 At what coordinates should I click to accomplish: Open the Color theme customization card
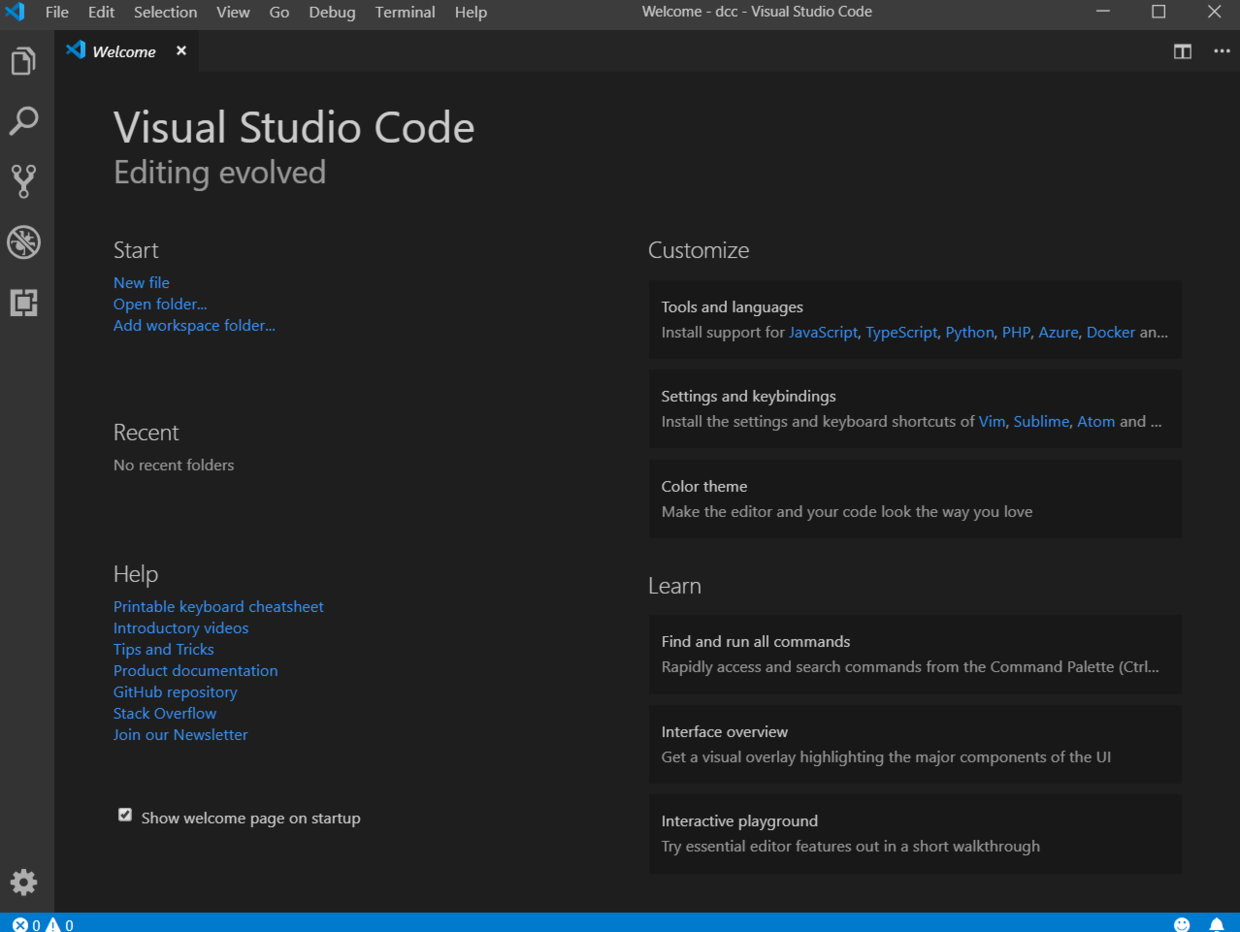(x=914, y=499)
